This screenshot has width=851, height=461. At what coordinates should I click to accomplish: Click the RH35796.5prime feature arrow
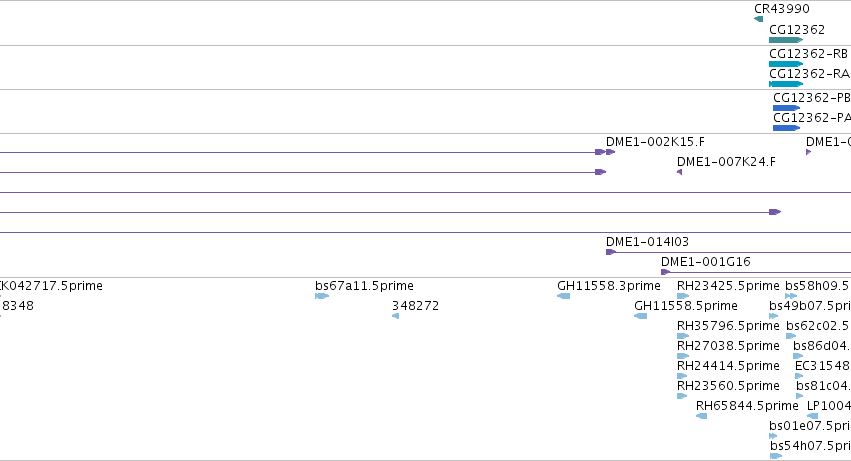[683, 336]
